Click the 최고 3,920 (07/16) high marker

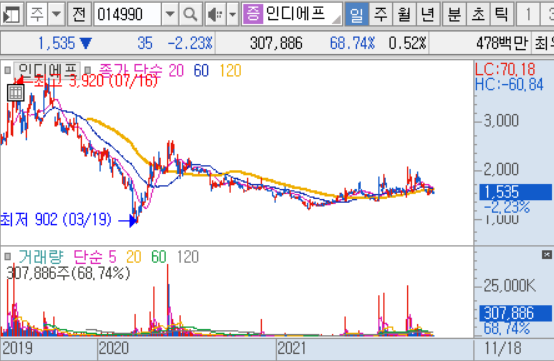[x=95, y=81]
